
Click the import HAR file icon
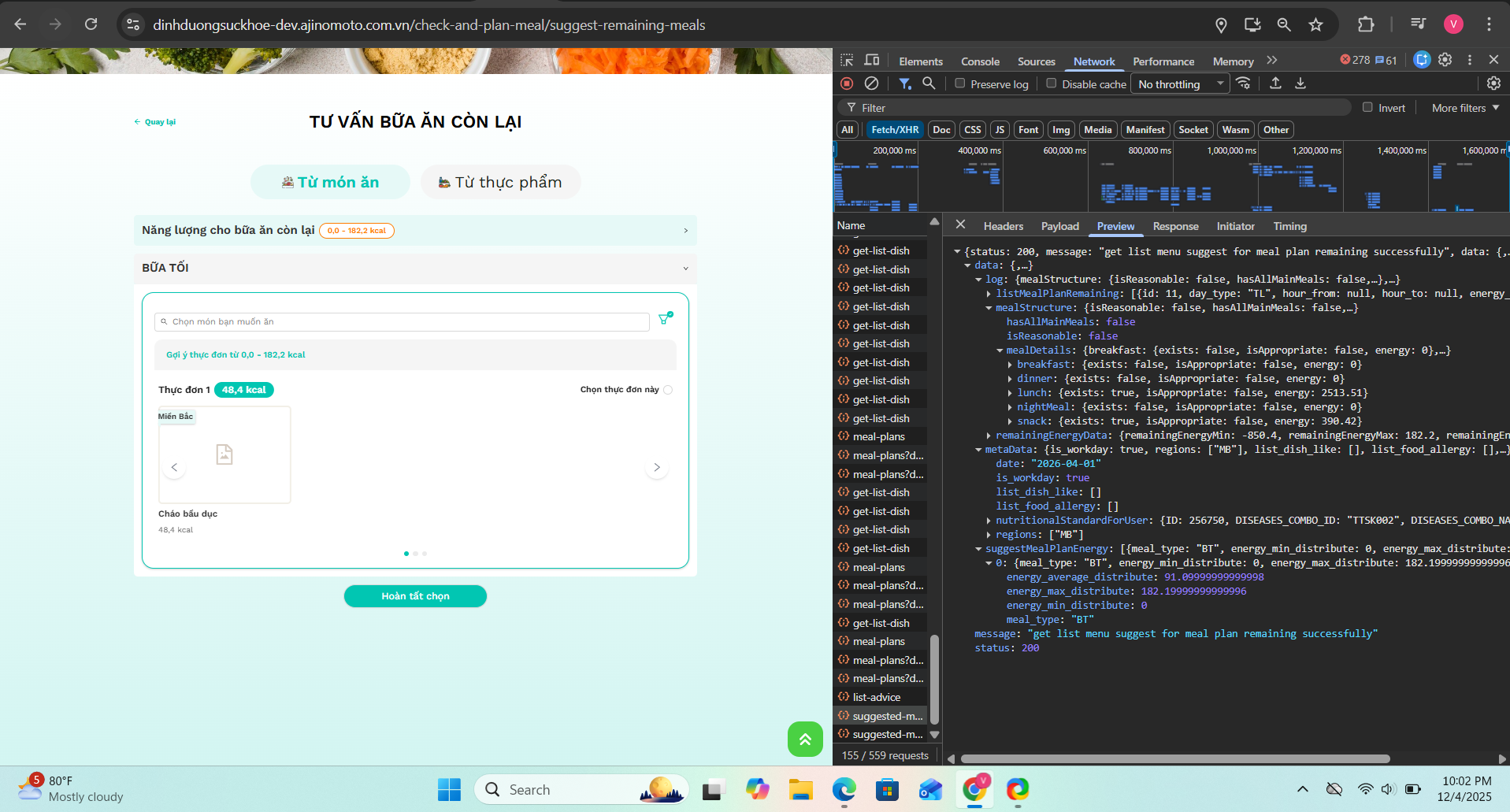click(x=1275, y=83)
